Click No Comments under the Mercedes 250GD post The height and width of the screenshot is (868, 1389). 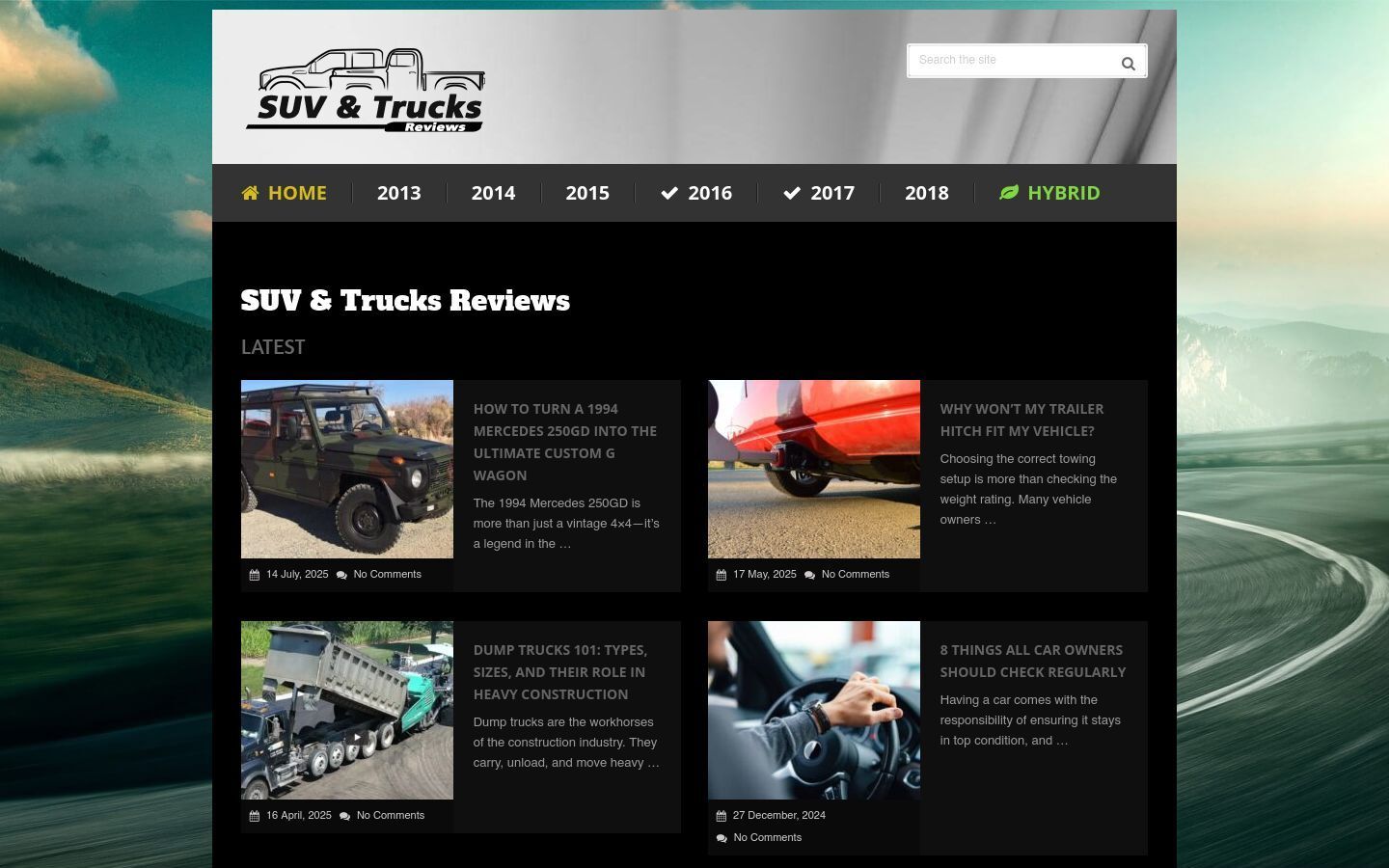(x=388, y=575)
